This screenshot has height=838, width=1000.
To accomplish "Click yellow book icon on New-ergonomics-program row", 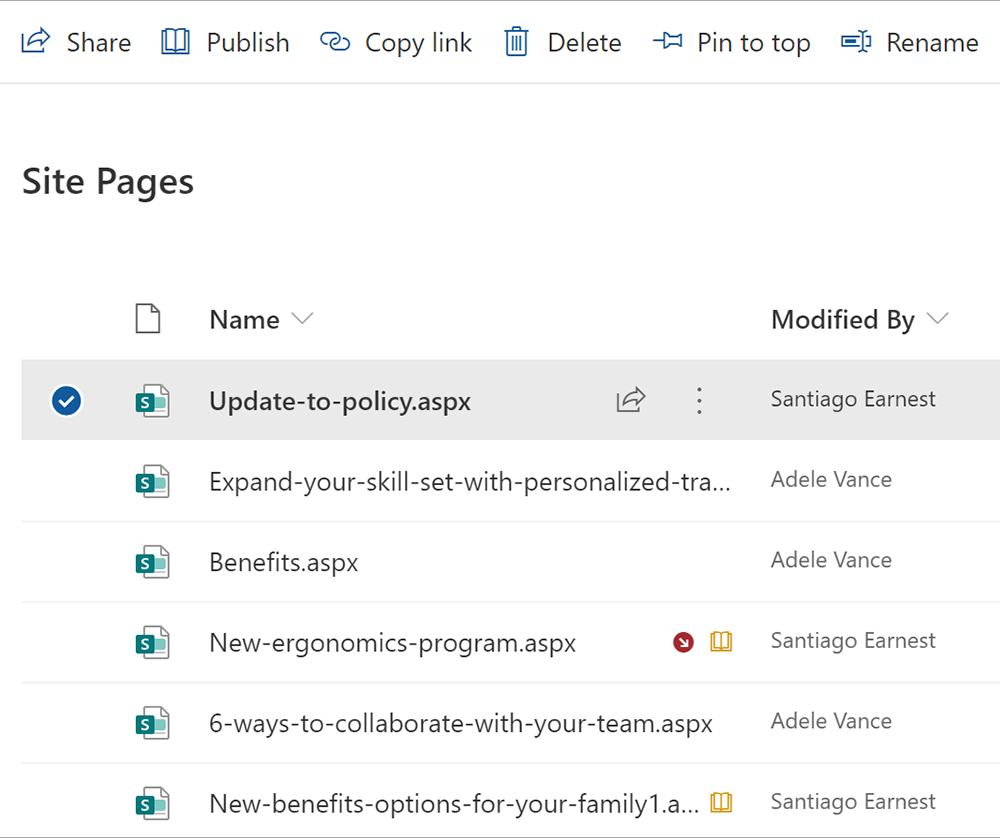I will (x=721, y=642).
